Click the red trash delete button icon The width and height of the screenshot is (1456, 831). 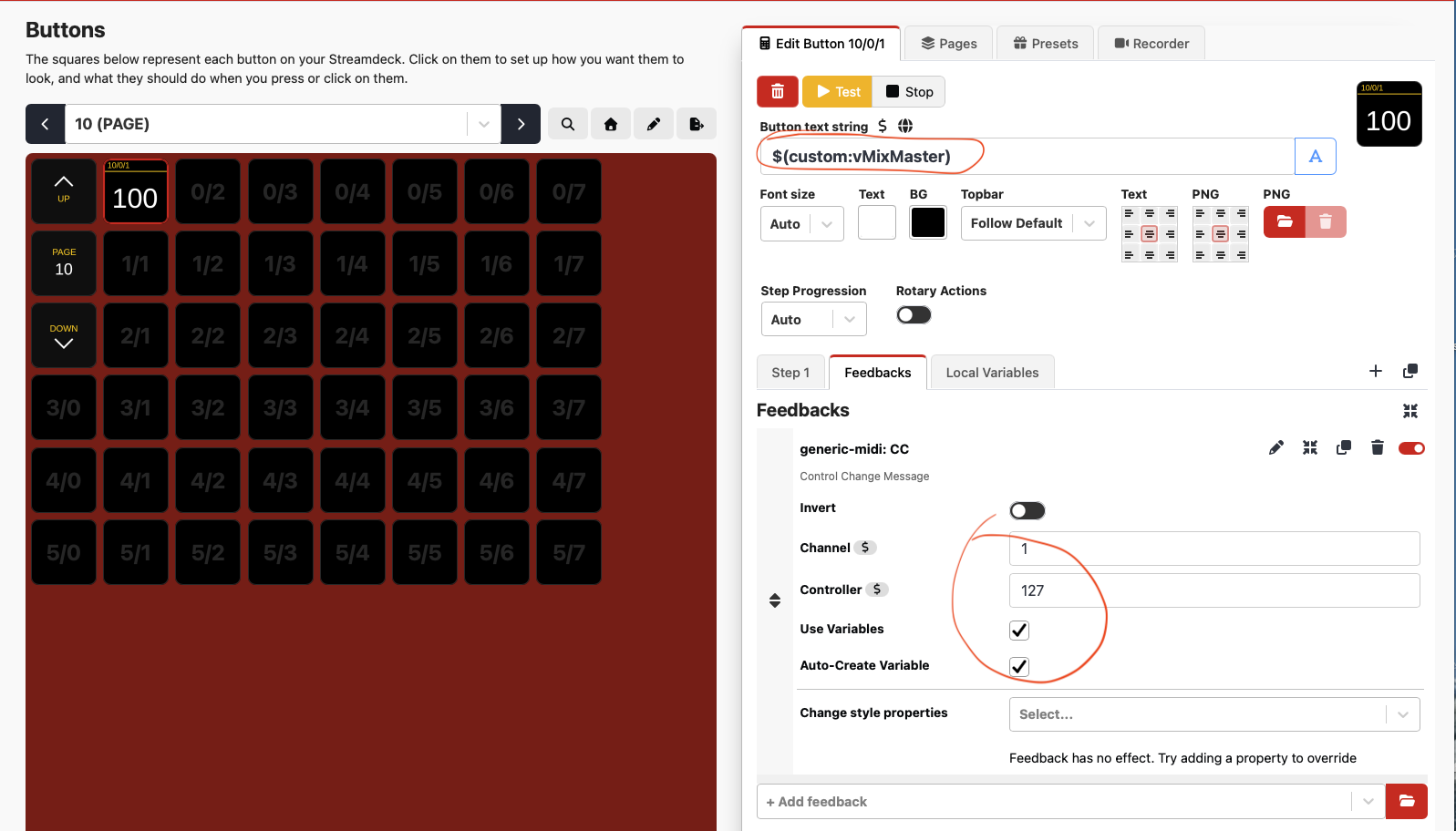777,92
